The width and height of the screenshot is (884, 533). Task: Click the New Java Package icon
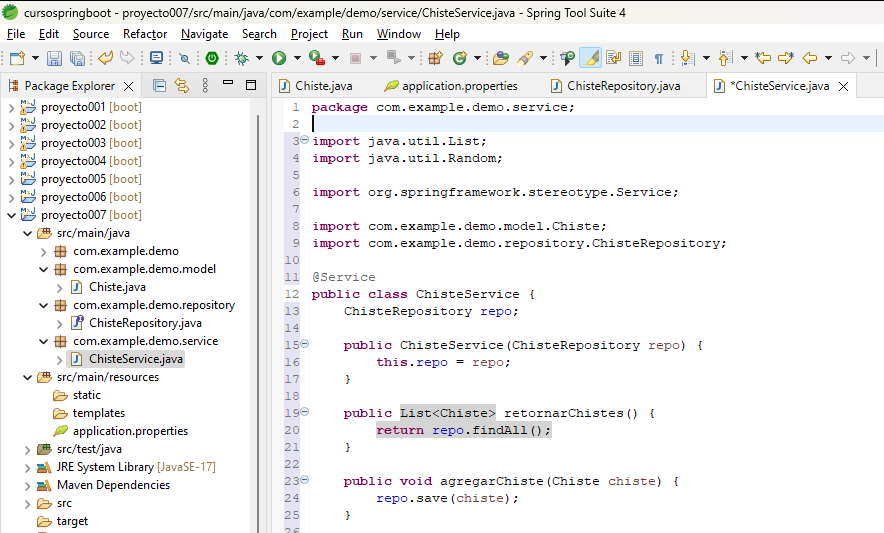pos(435,58)
